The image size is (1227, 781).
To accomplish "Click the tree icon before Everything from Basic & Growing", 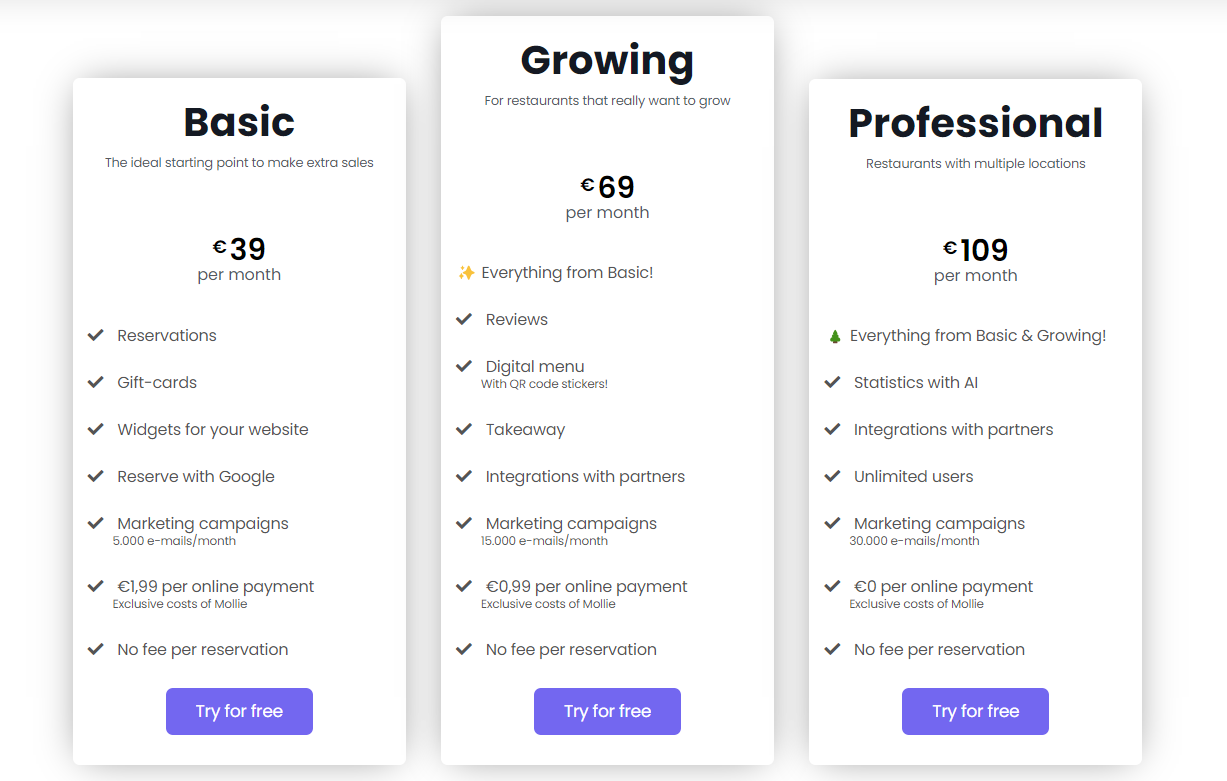I will [x=833, y=334].
